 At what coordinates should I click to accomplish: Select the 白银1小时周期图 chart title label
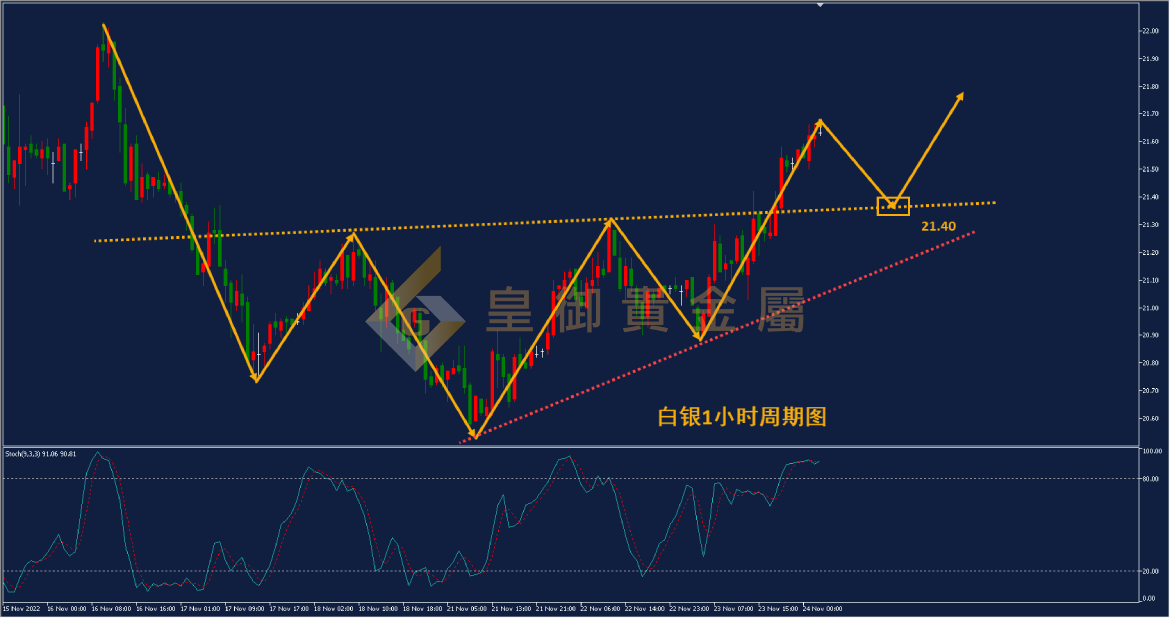(x=742, y=416)
